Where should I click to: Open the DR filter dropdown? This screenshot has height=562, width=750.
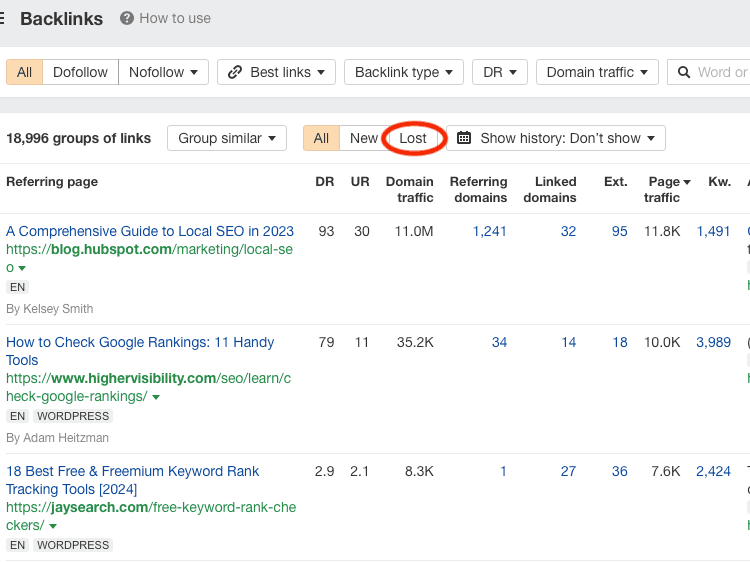499,72
